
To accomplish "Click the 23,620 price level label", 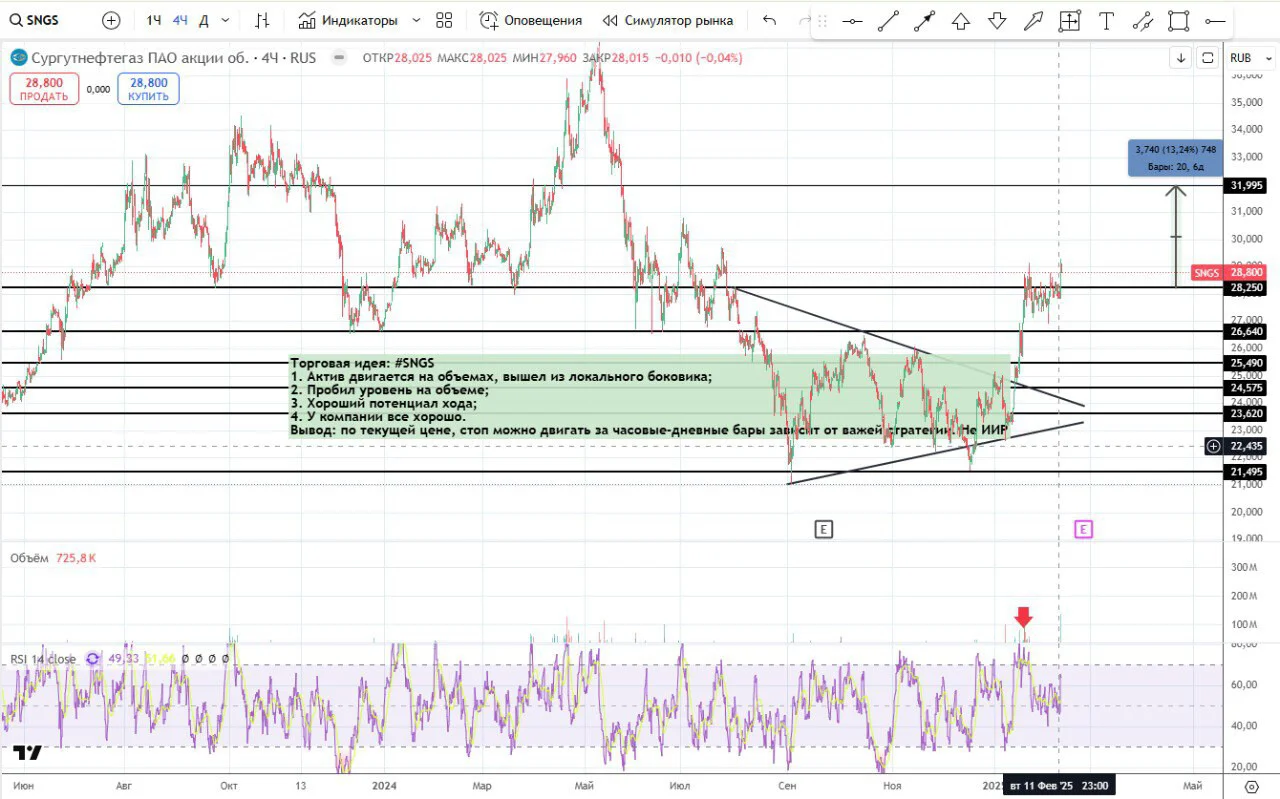I will (1247, 413).
